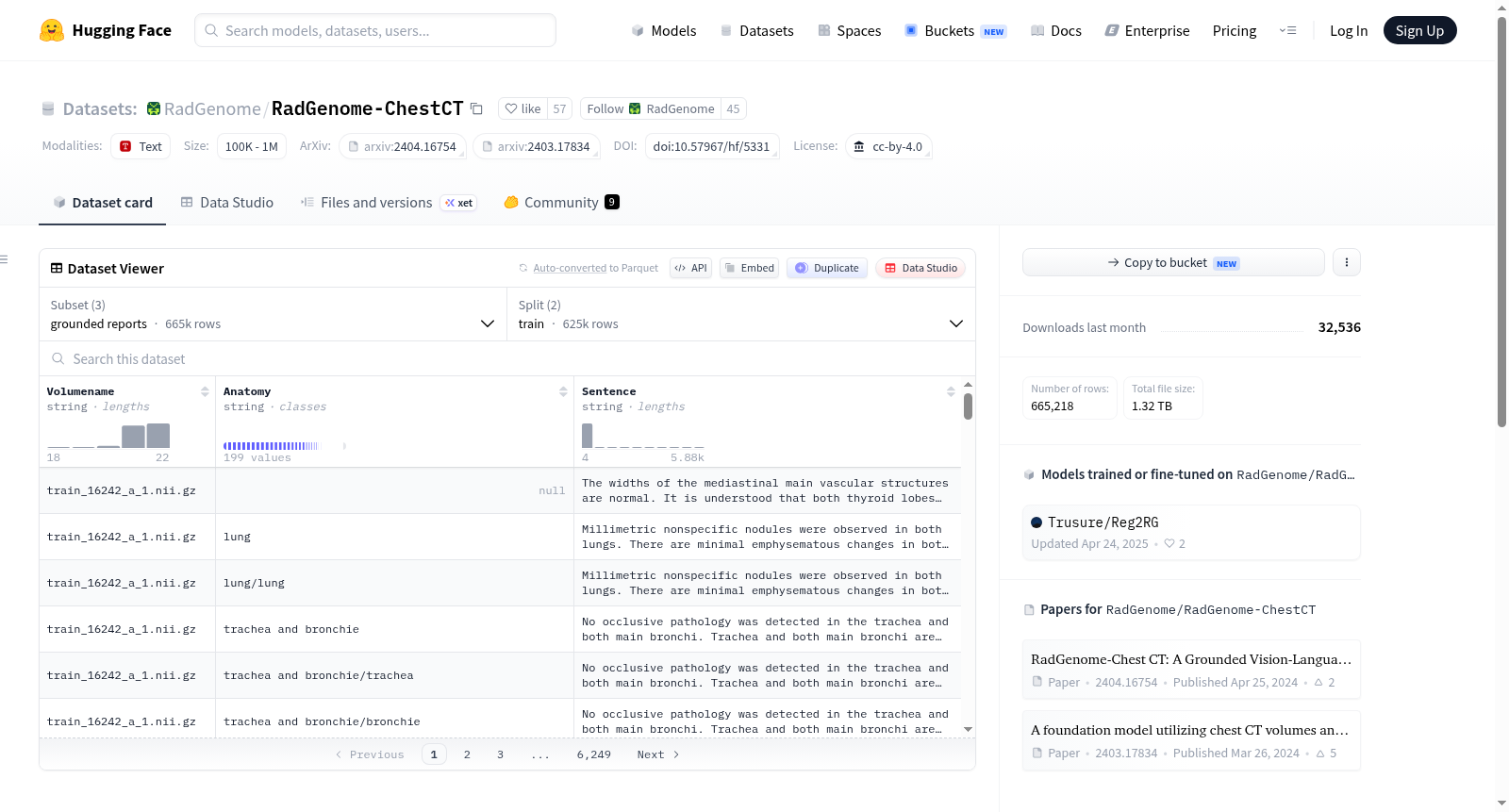1509x812 pixels.
Task: Click the Volumename length histogram
Action: tap(108, 436)
